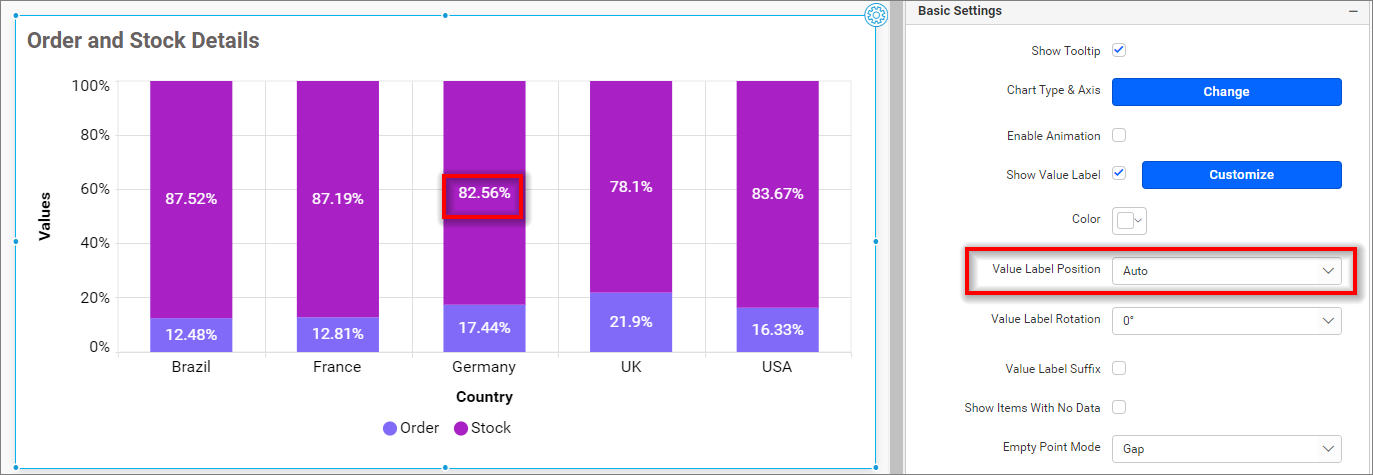Open the Value Label Rotation dropdown
This screenshot has height=475, width=1373.
pyautogui.click(x=1226, y=320)
